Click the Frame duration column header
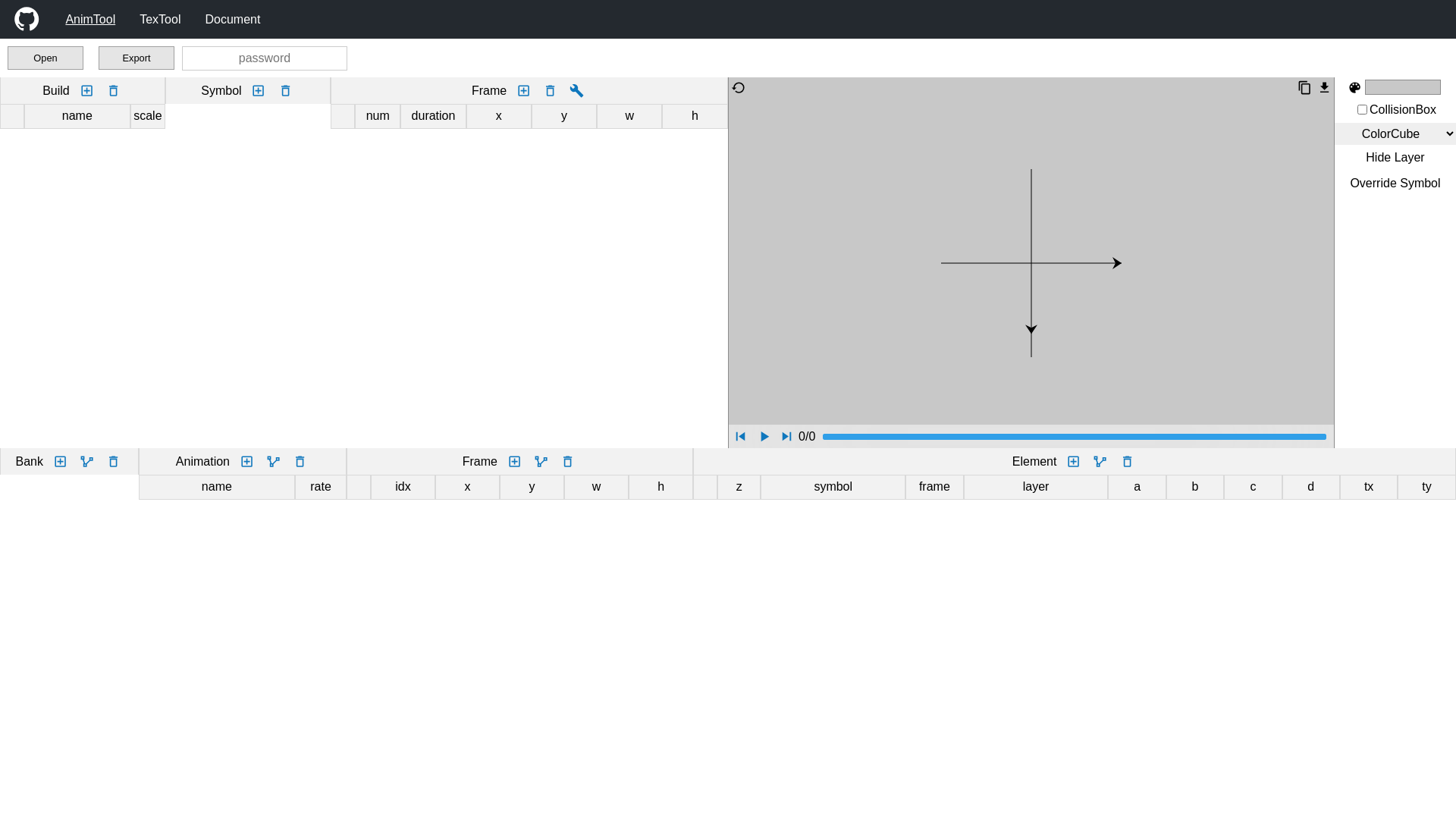The height and width of the screenshot is (819, 1456). pos(433,116)
